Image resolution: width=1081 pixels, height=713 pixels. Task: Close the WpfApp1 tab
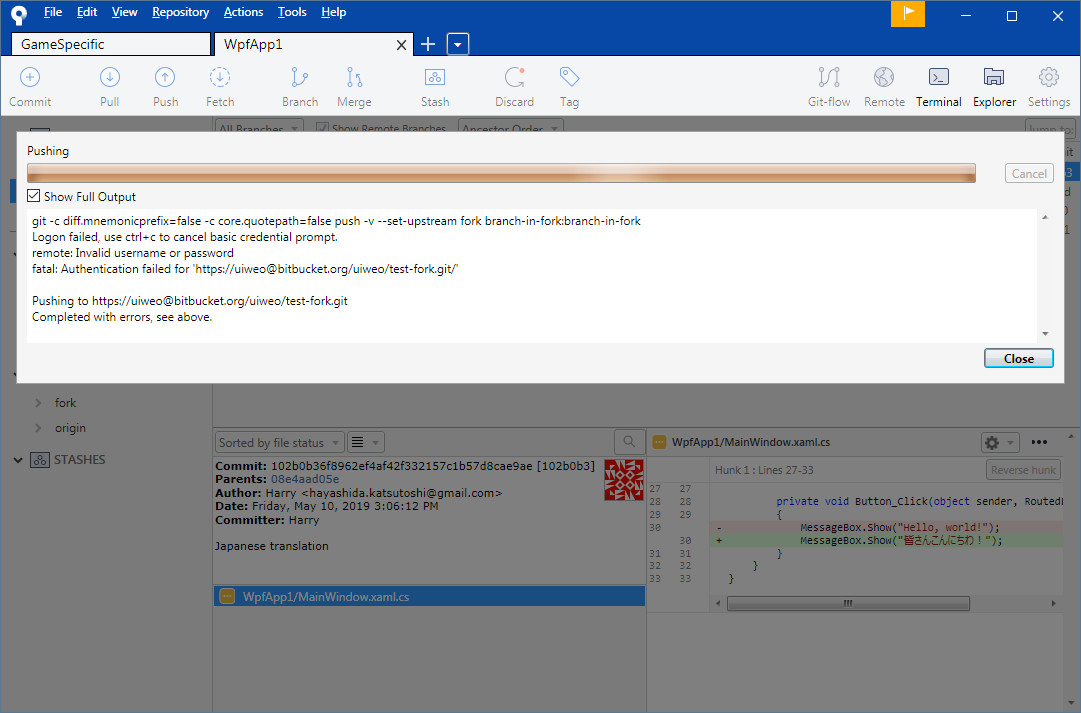pyautogui.click(x=401, y=45)
